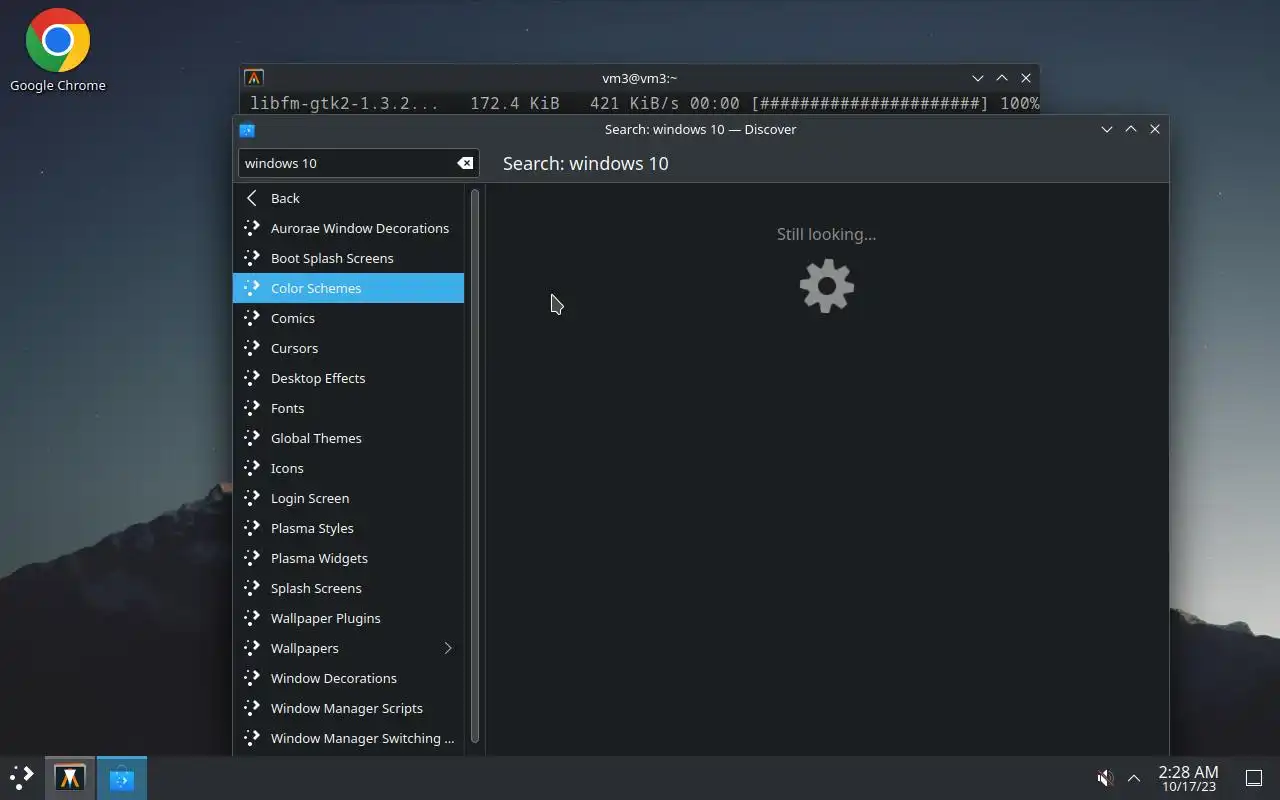The height and width of the screenshot is (800, 1280).
Task: Open the Comics category
Action: click(x=348, y=318)
